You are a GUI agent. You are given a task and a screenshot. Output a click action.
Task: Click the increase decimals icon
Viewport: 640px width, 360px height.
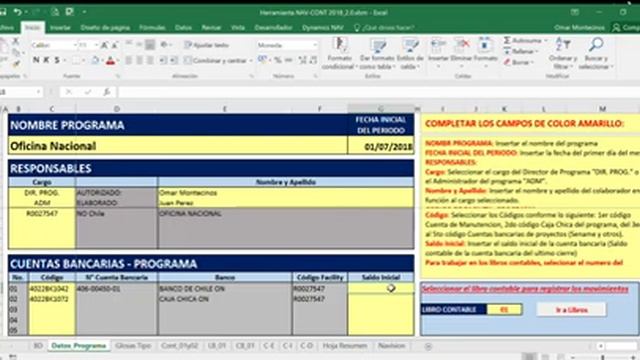click(x=303, y=60)
